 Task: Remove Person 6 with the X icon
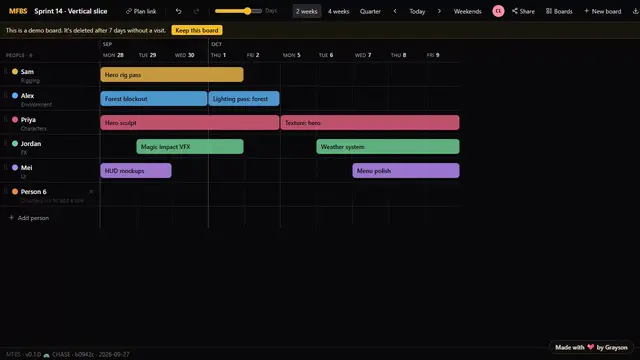point(91,191)
